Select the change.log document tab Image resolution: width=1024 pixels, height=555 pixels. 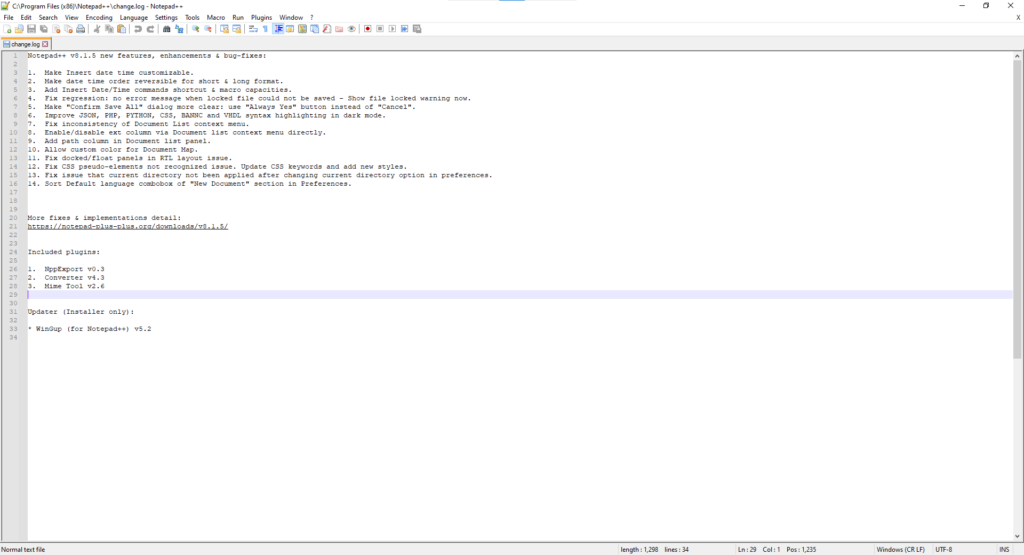click(25, 44)
